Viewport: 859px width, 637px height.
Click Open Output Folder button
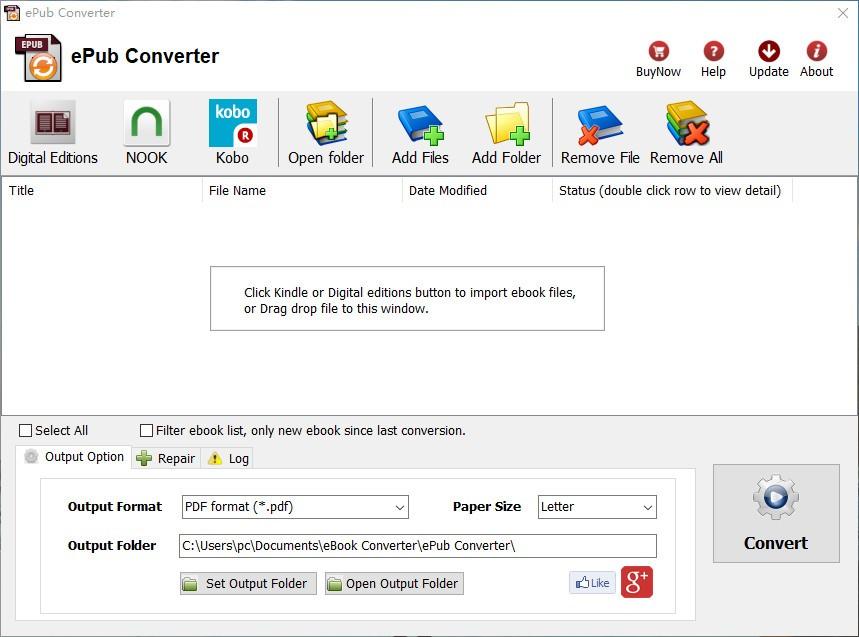(394, 583)
